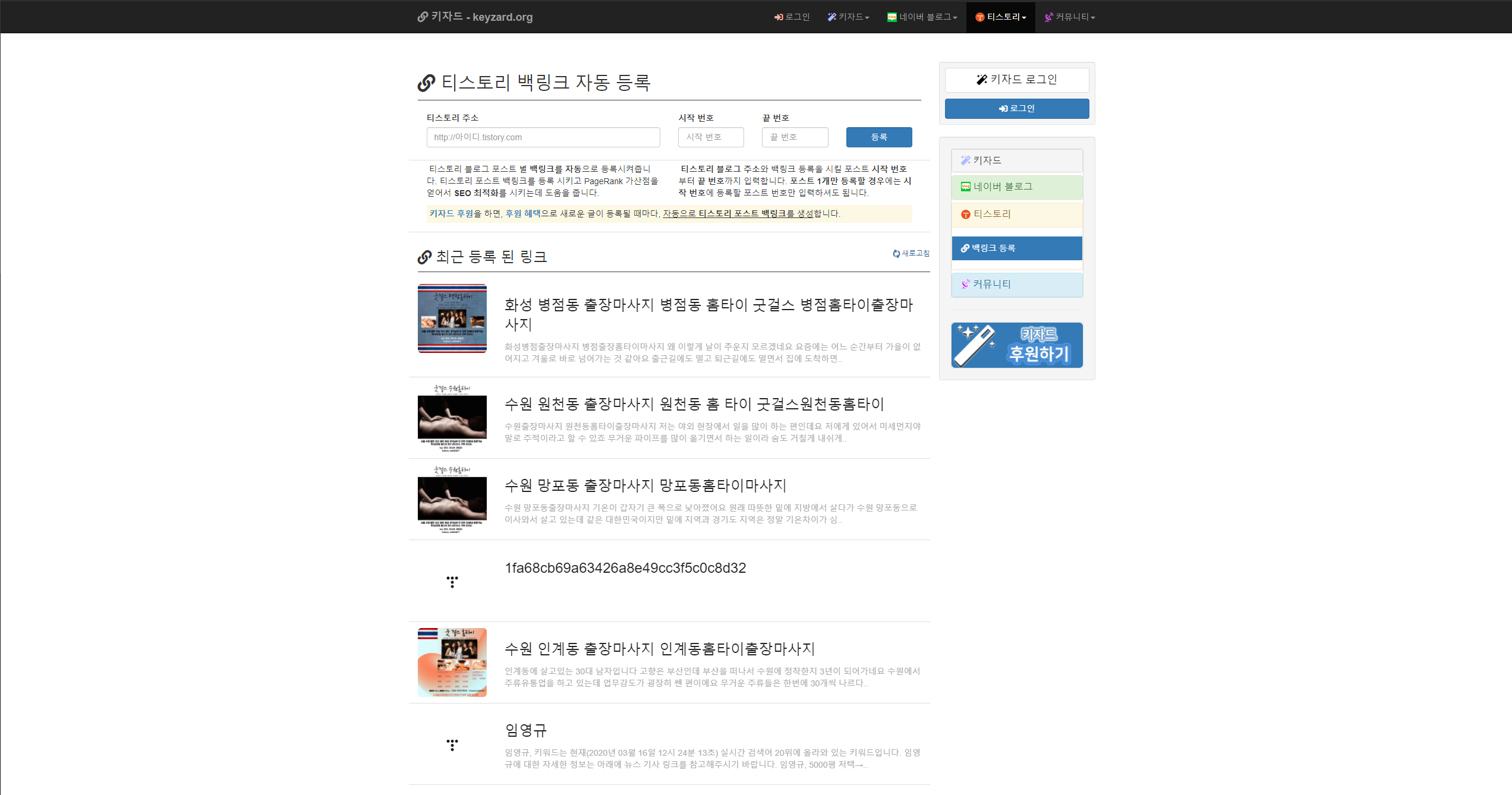Click Tistory placeholder icon for 임영규 post
1512x795 pixels.
point(452,744)
